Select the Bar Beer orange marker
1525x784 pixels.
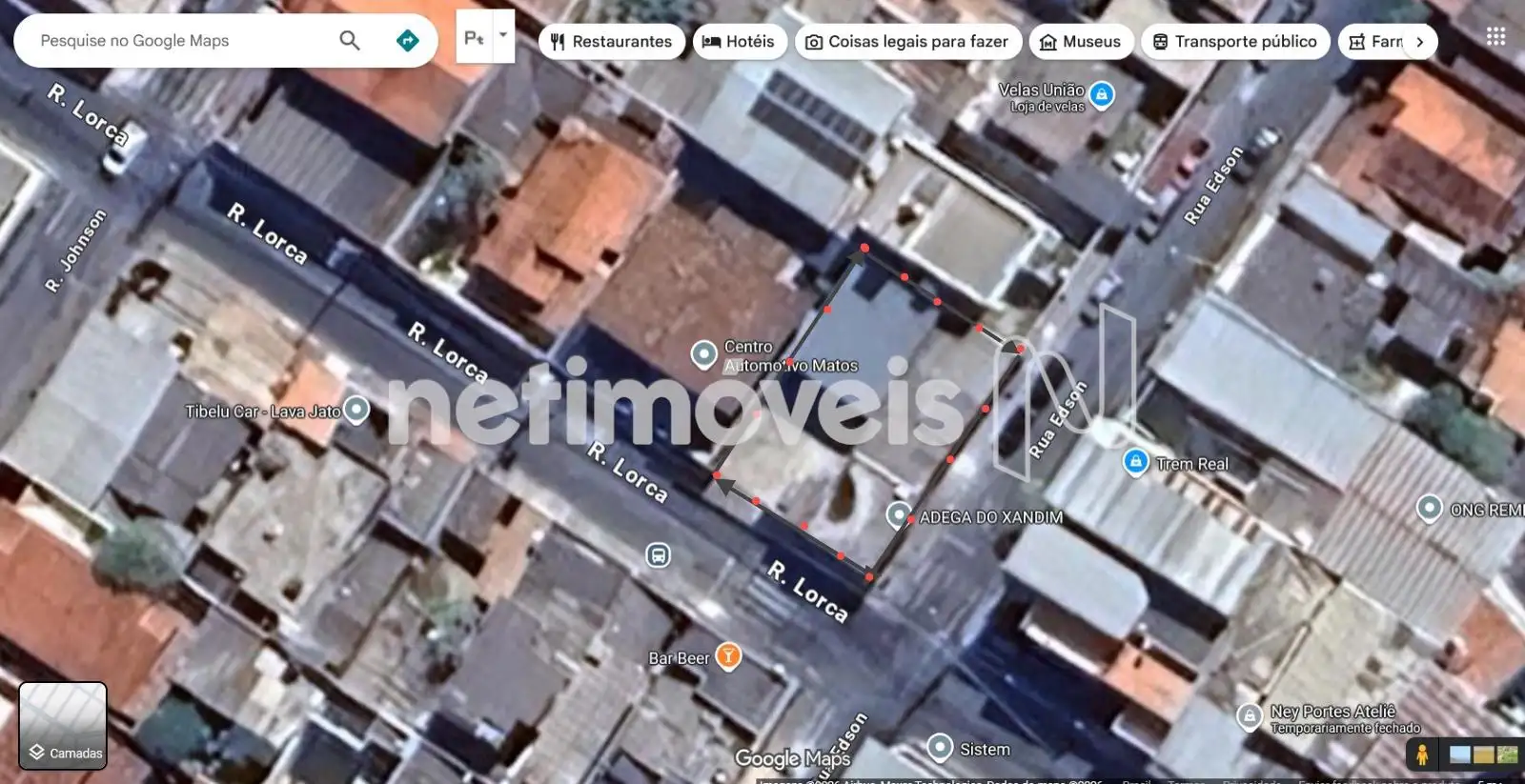click(728, 656)
